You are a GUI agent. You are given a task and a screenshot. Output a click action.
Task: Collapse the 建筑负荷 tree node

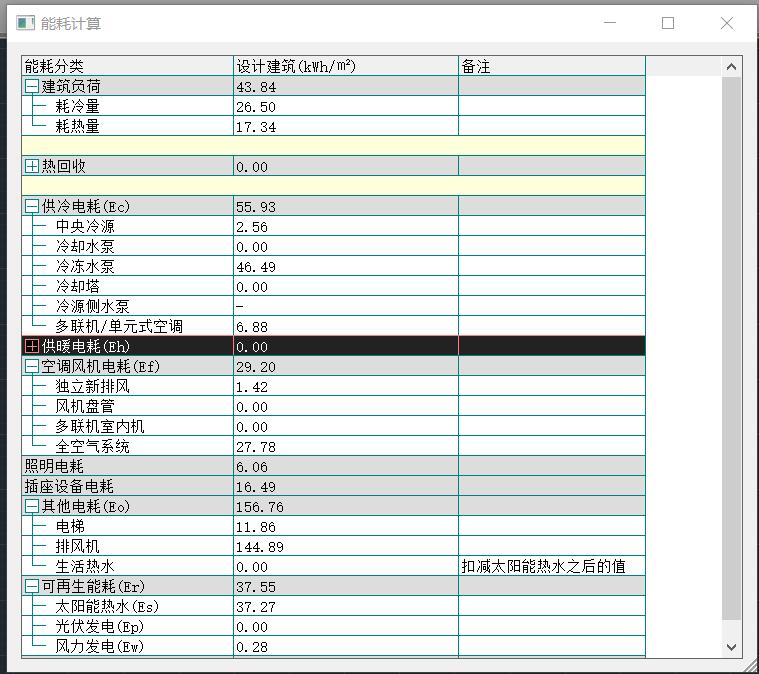[x=32, y=87]
